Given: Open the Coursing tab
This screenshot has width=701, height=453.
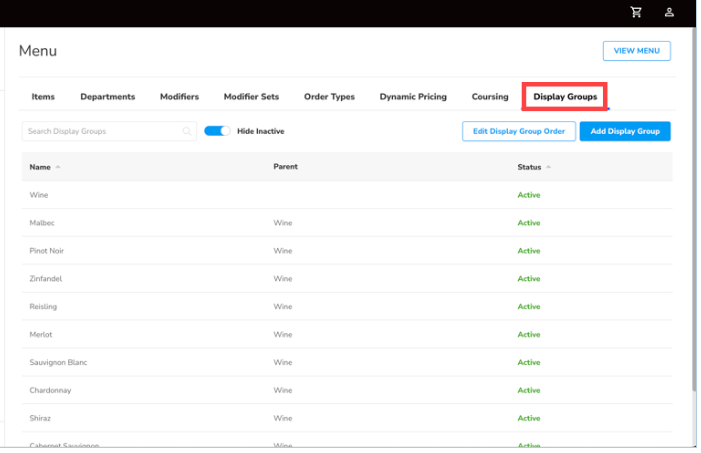Looking at the screenshot, I should click(x=490, y=97).
